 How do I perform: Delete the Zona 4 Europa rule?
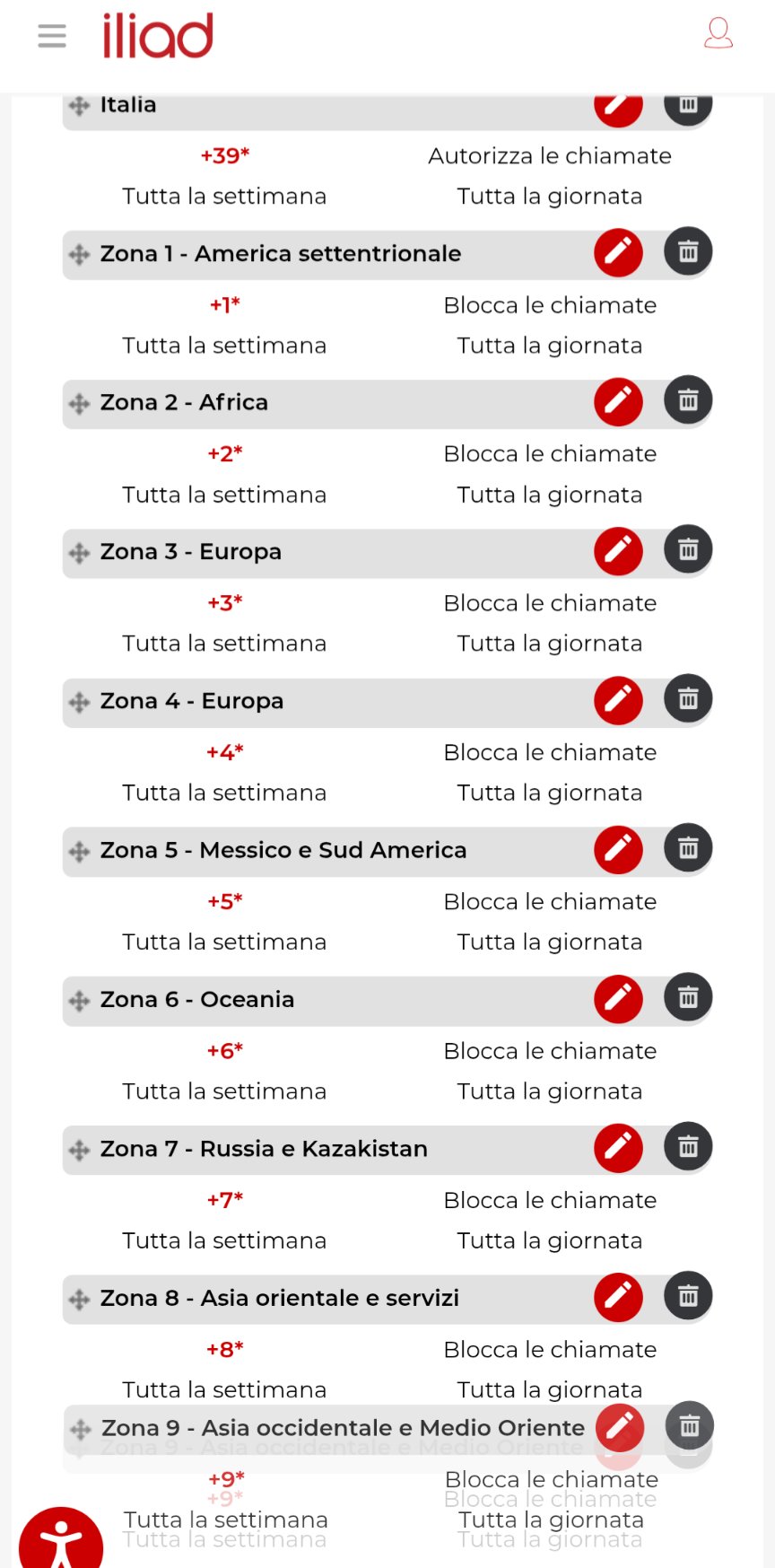(688, 699)
